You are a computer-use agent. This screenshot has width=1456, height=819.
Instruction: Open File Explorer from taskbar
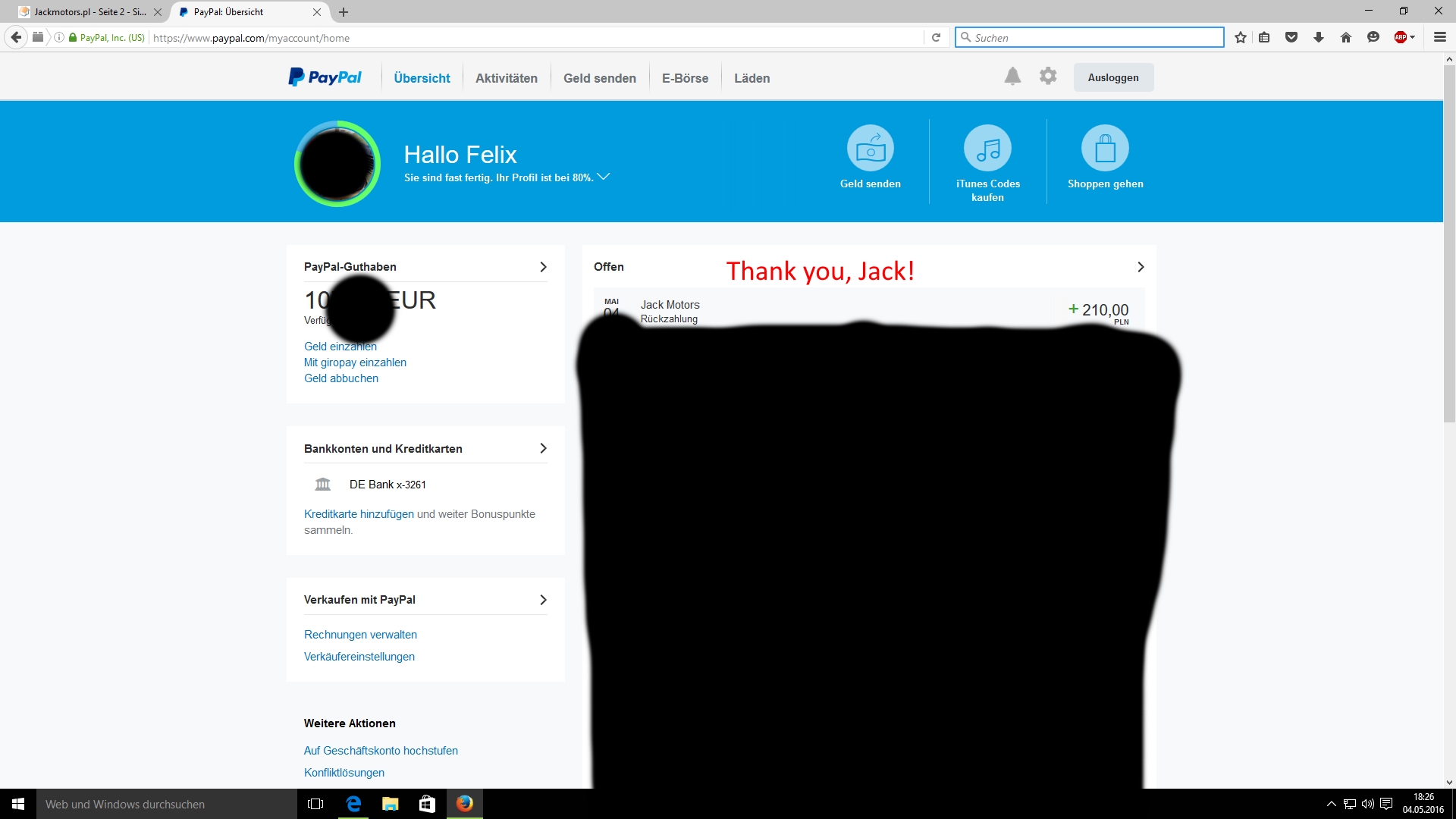pyautogui.click(x=391, y=804)
